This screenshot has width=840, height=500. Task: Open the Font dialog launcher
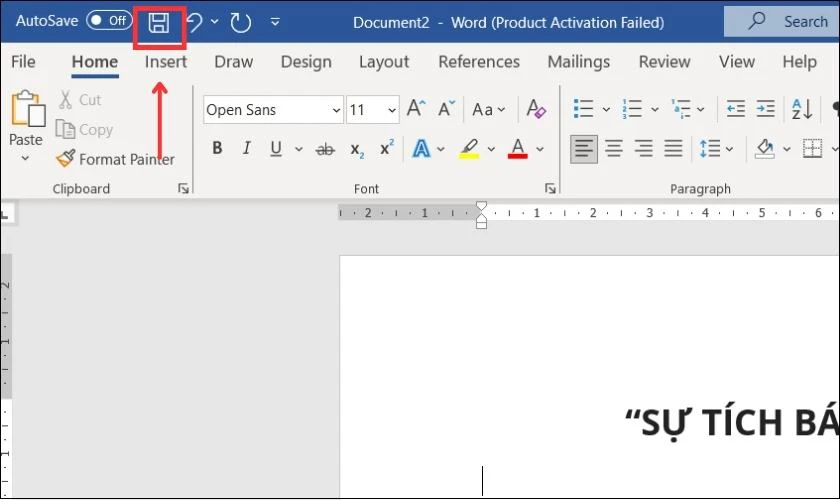[x=550, y=188]
